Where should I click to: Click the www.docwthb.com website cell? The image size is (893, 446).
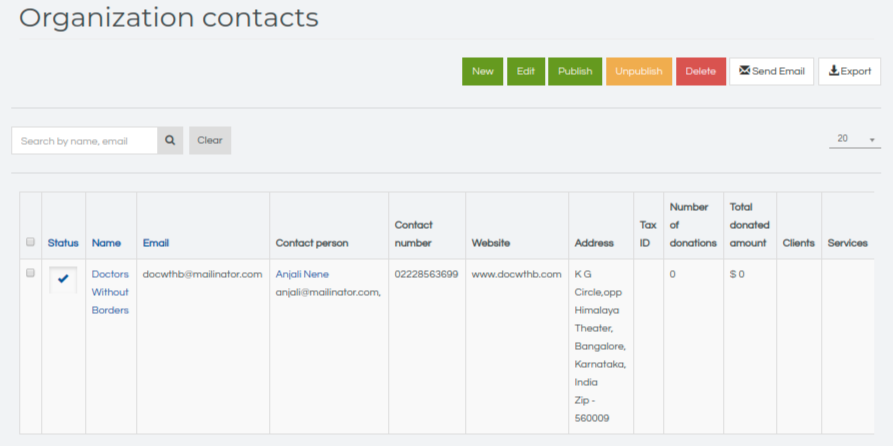pos(517,274)
